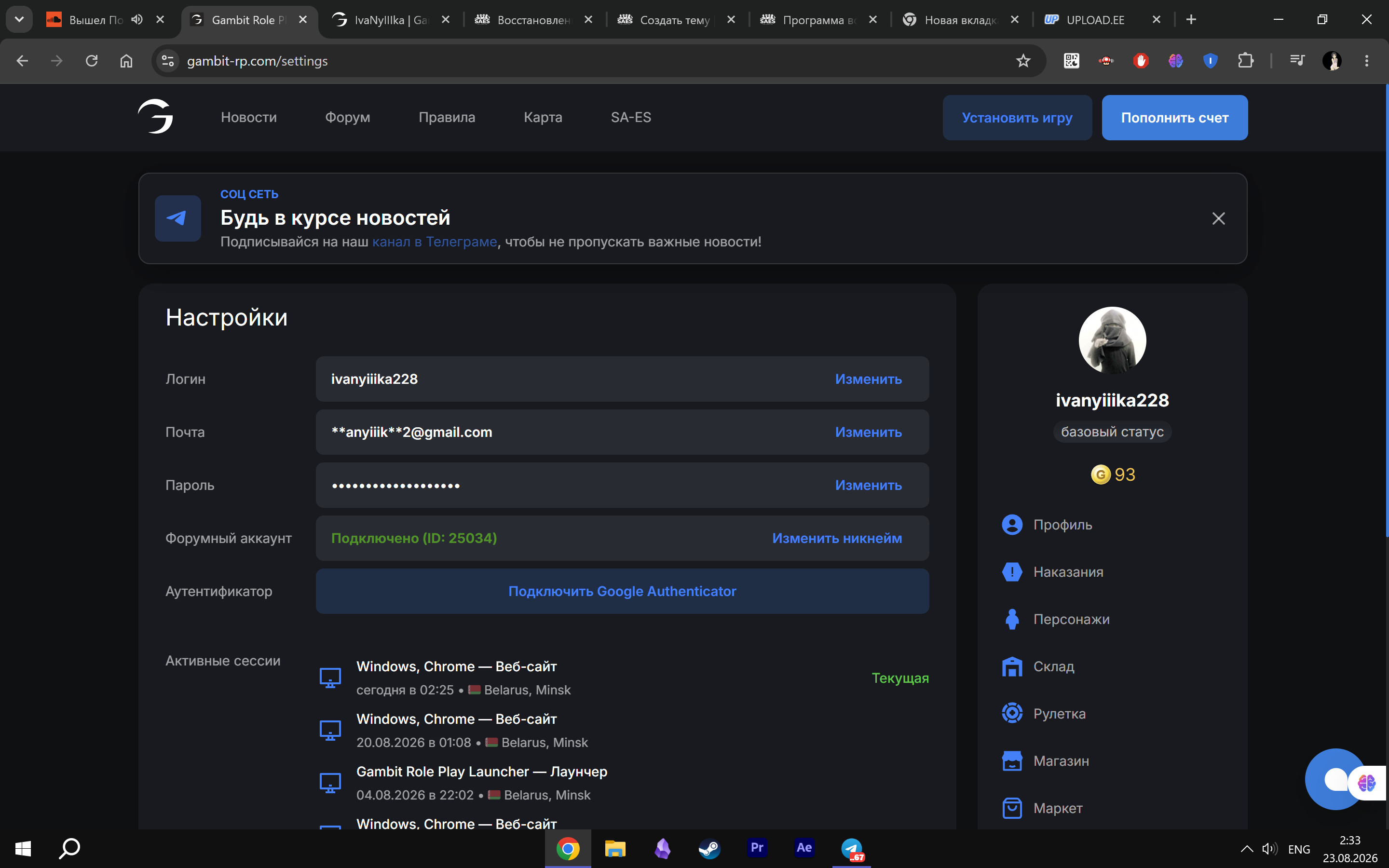
Task: Open the media controls button
Action: 1296,61
